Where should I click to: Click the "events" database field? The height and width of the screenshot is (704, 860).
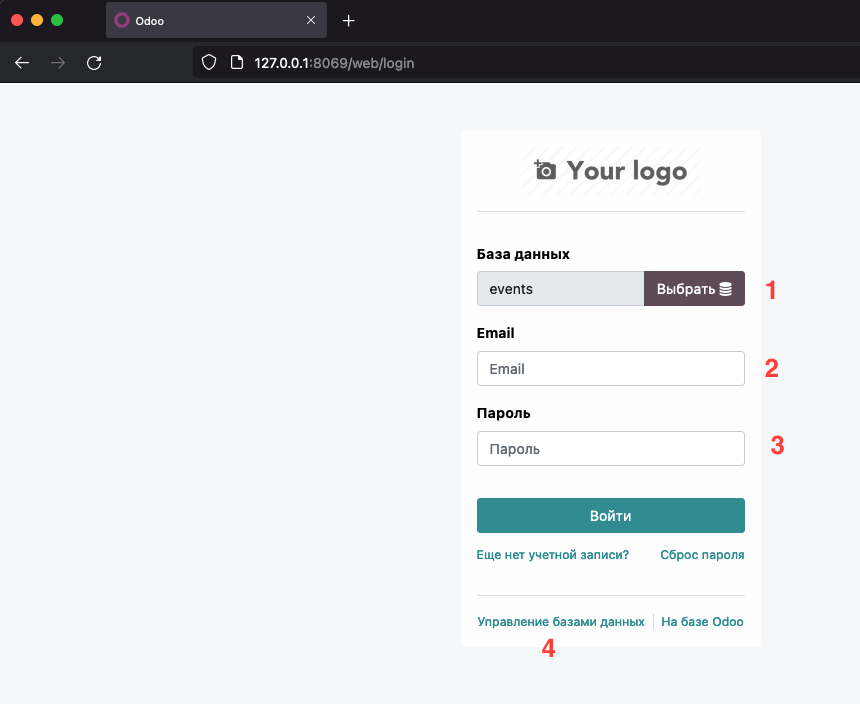(x=560, y=289)
